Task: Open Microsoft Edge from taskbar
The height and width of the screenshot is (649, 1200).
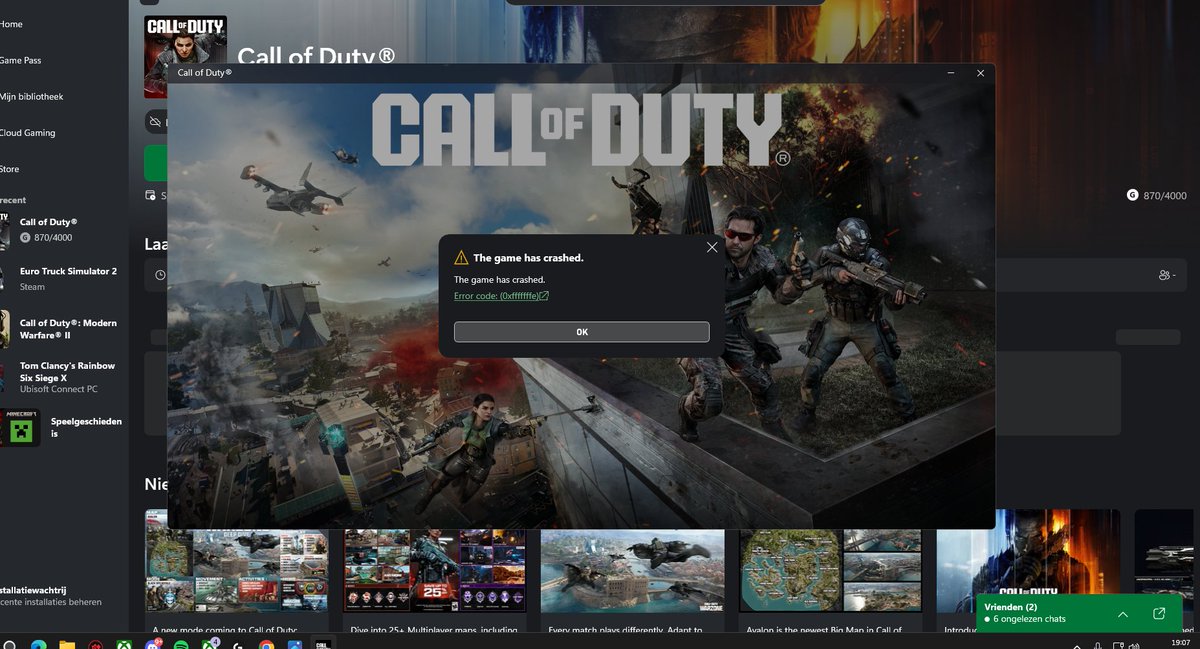Action: click(39, 644)
